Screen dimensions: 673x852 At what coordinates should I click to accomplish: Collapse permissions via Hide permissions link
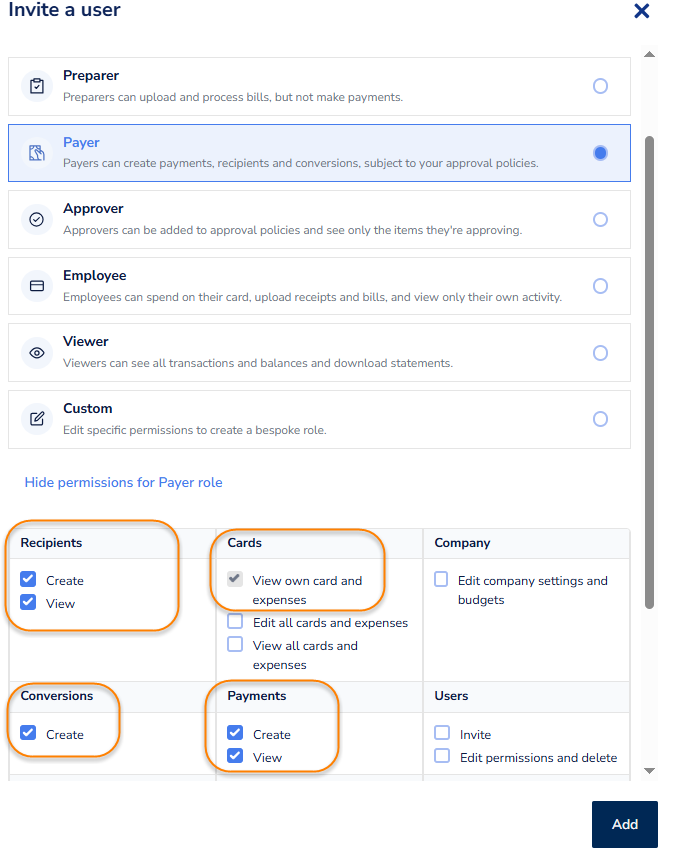[123, 483]
